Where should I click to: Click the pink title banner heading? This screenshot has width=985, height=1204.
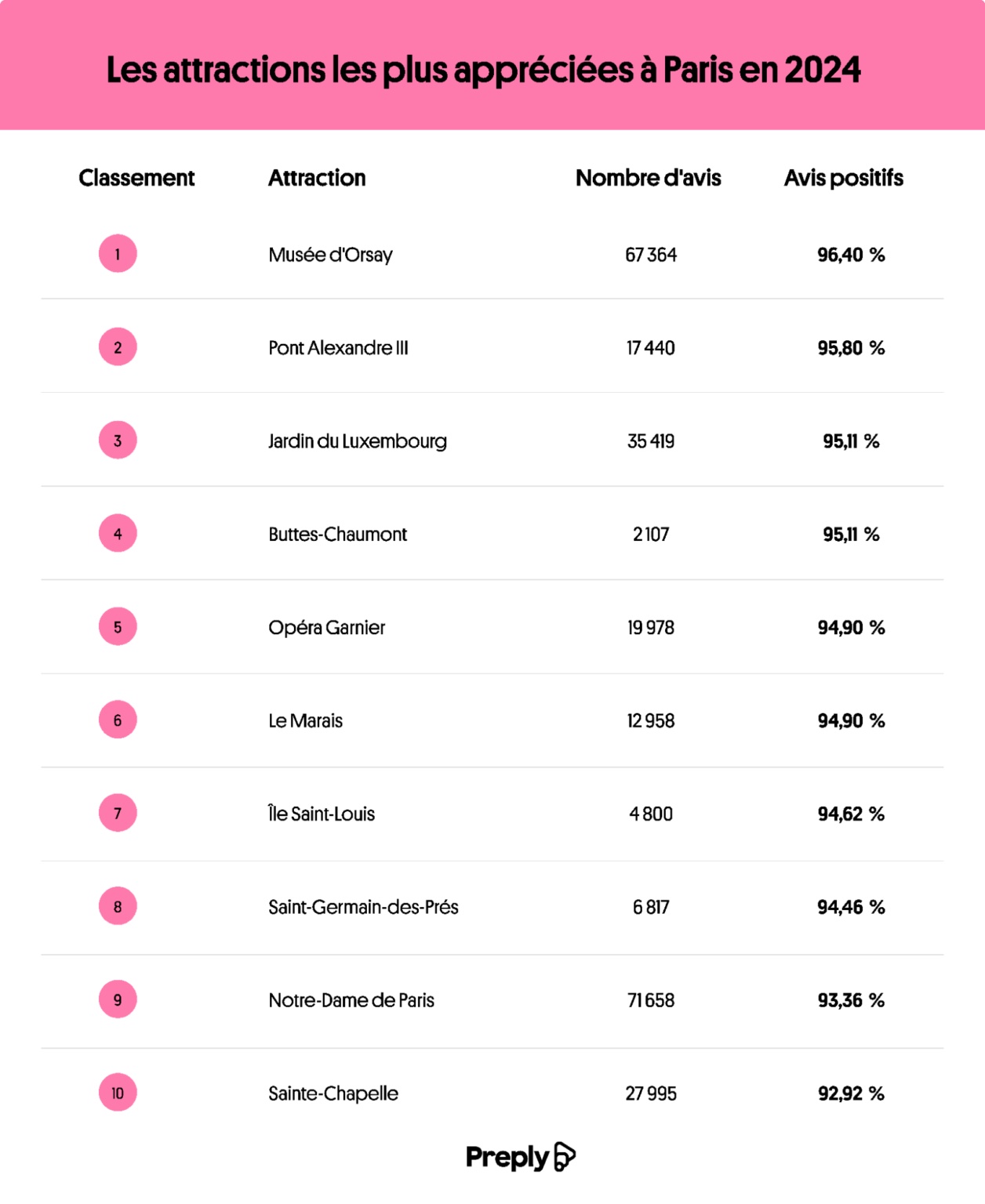pyautogui.click(x=483, y=70)
